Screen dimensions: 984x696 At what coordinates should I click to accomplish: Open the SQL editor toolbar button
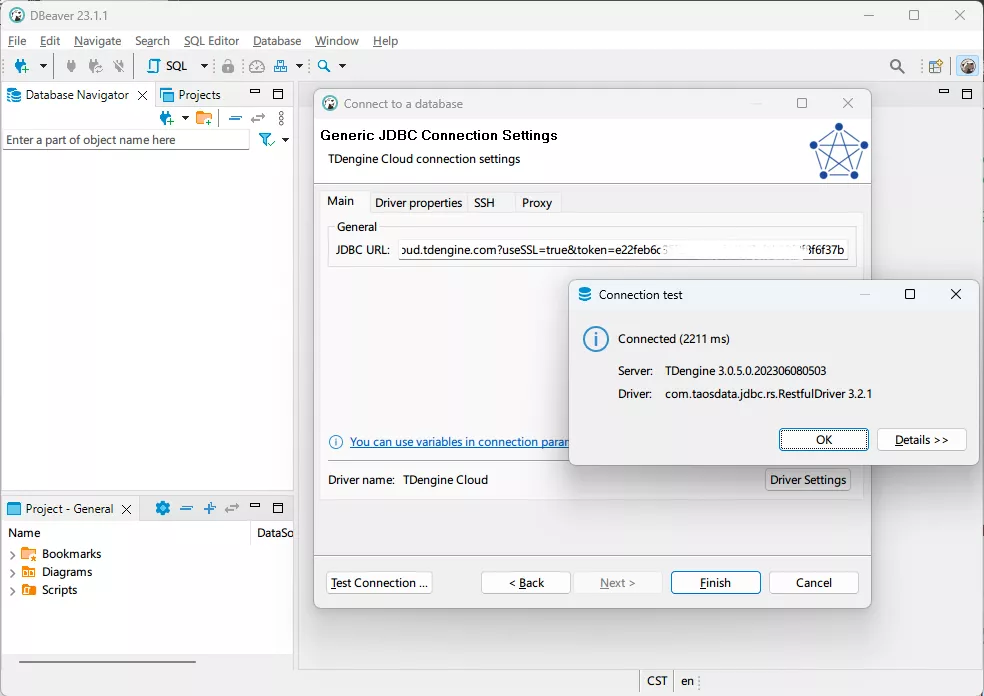[x=167, y=66]
